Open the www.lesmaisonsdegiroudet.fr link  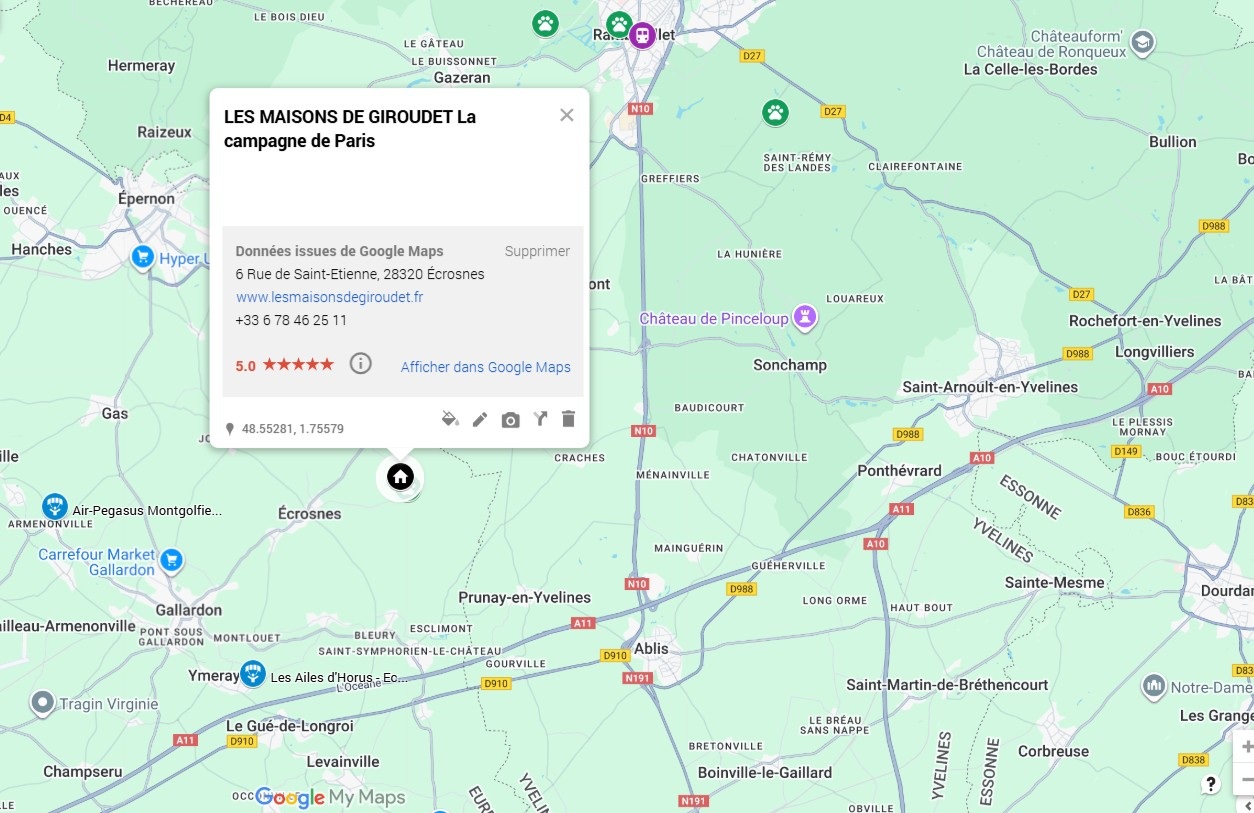[330, 297]
